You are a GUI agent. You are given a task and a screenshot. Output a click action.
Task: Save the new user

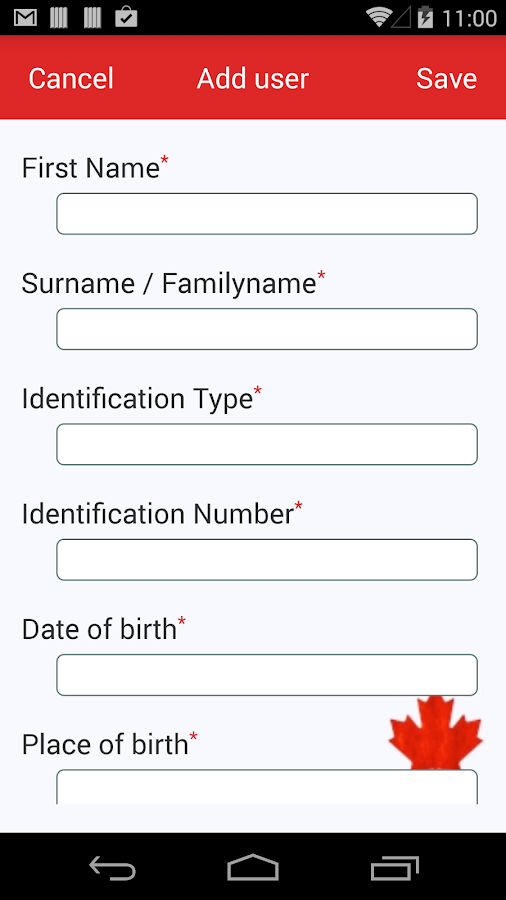click(x=446, y=79)
